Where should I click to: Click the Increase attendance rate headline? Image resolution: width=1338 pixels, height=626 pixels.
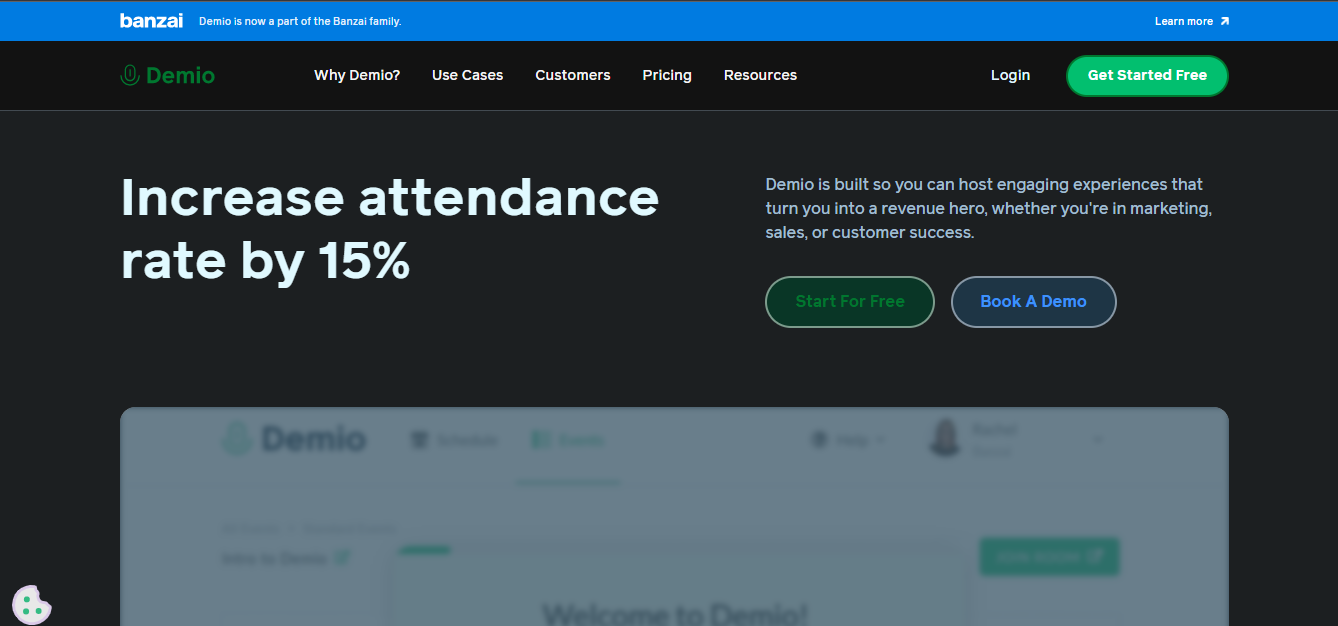(x=390, y=229)
